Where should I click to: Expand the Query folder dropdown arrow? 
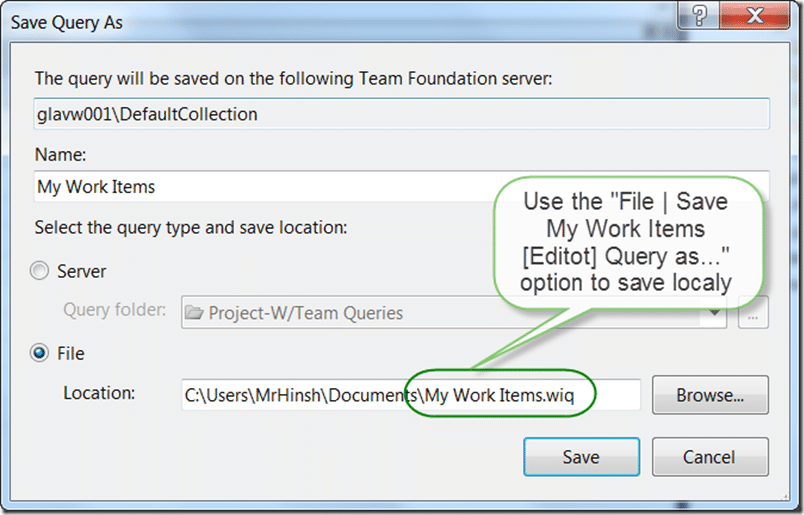coord(714,312)
